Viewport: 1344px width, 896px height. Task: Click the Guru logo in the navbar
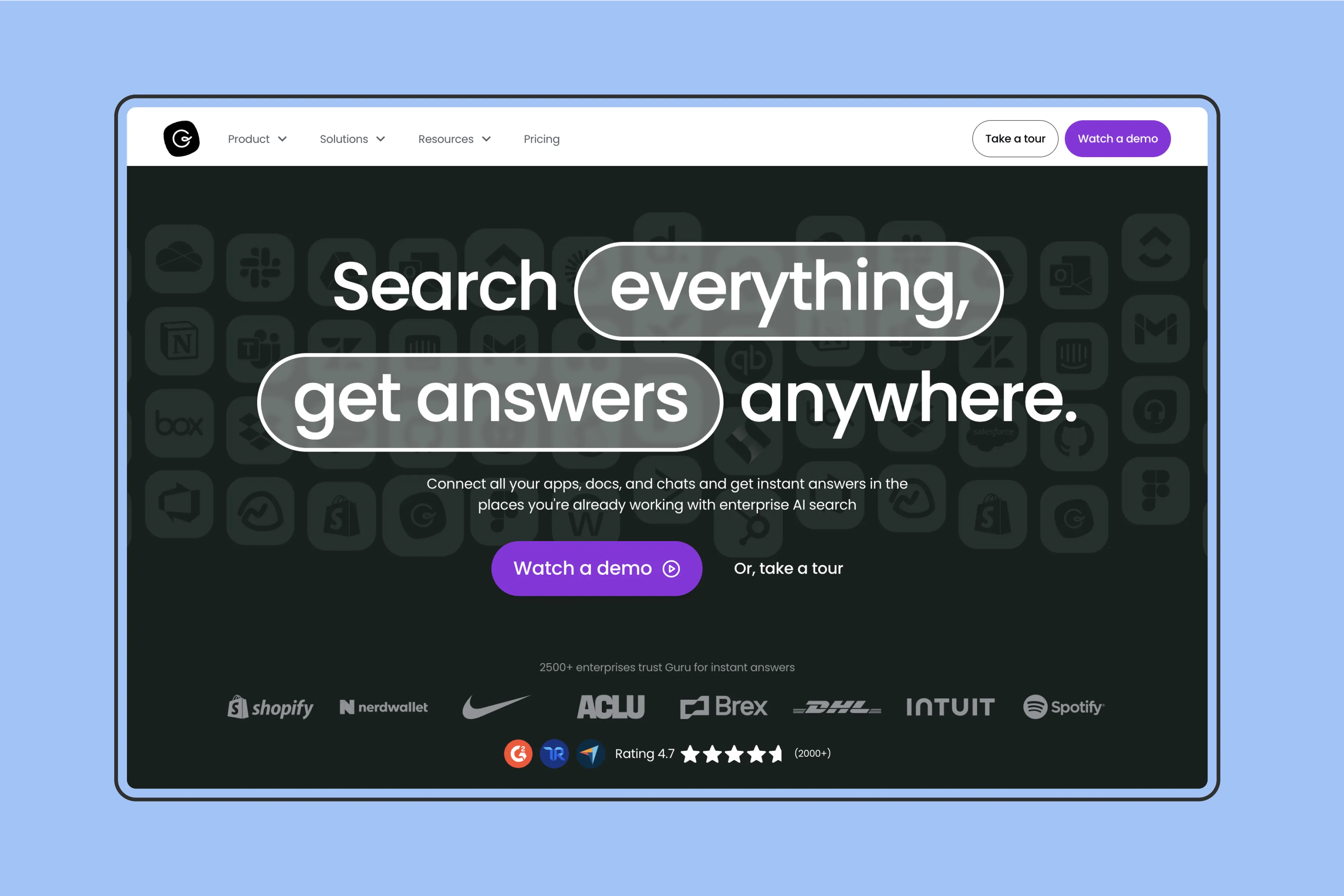tap(181, 139)
